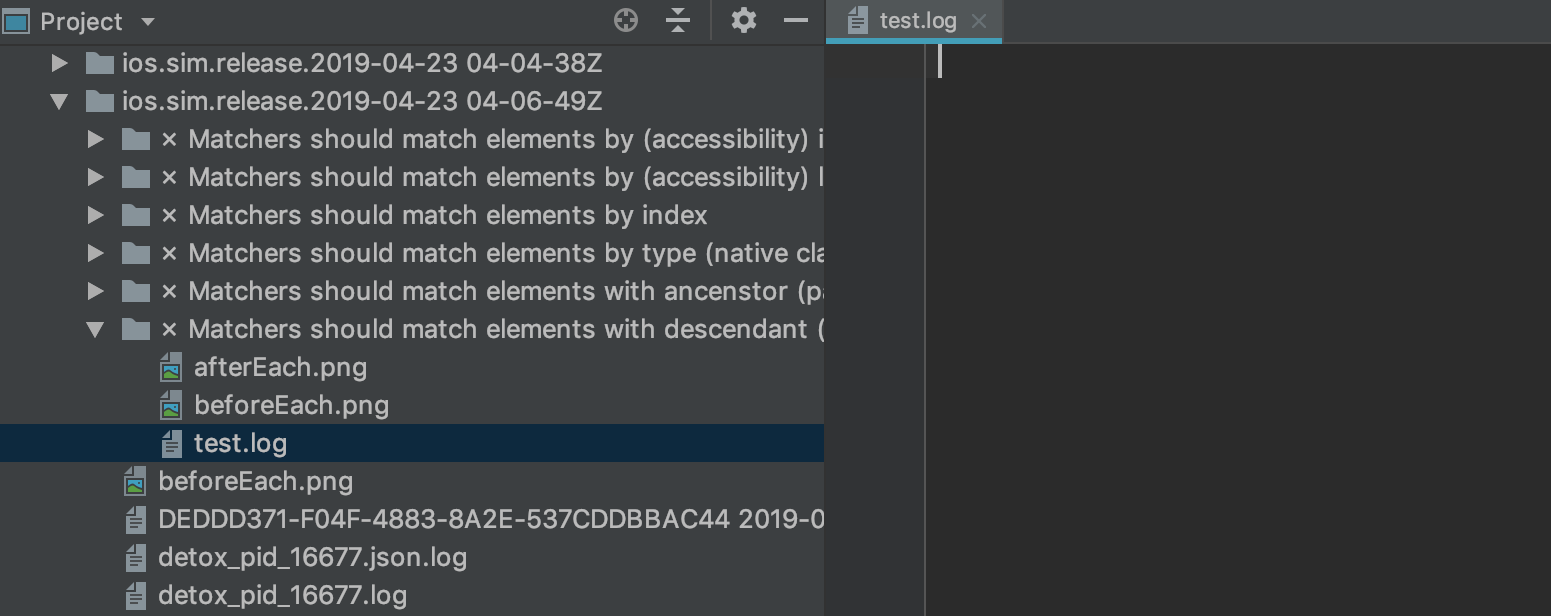
Task: Select the detox_pid_16677.log file
Action: [x=280, y=595]
